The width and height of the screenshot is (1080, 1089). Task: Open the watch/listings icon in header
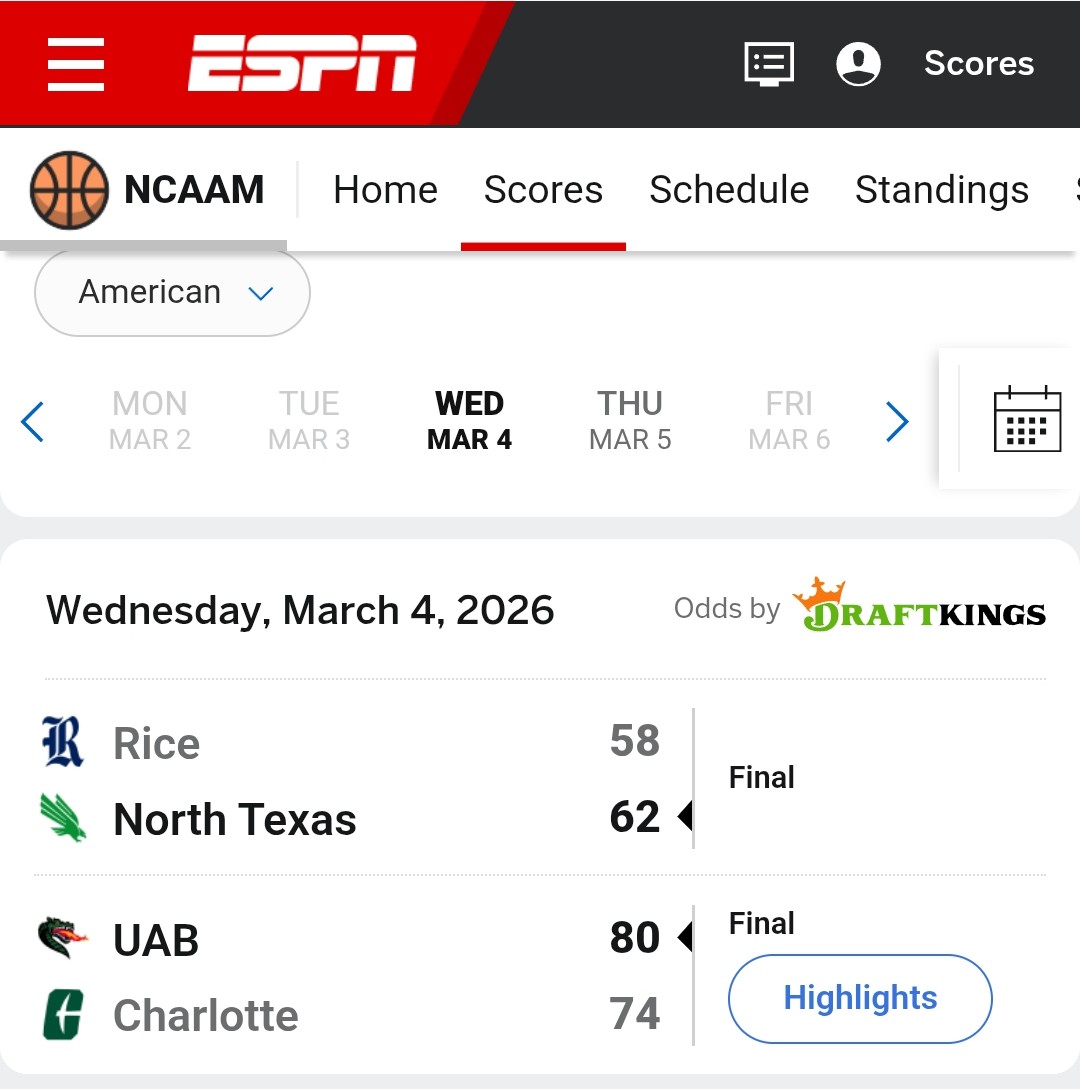click(769, 64)
